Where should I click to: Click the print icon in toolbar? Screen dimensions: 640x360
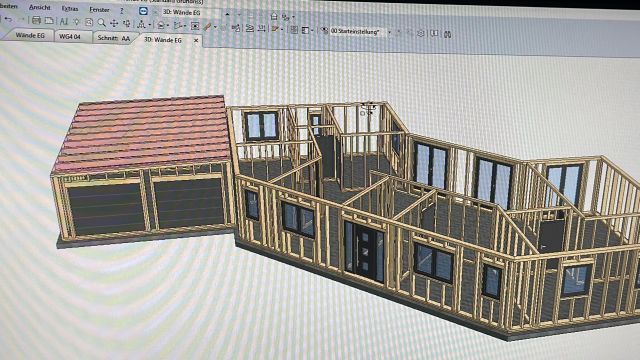pyautogui.click(x=36, y=20)
